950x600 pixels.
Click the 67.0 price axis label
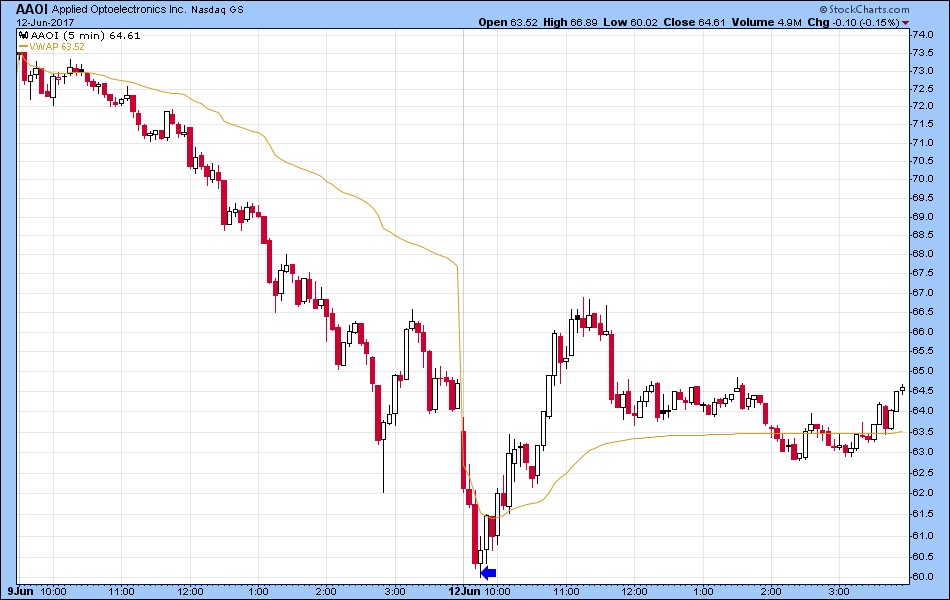(923, 293)
